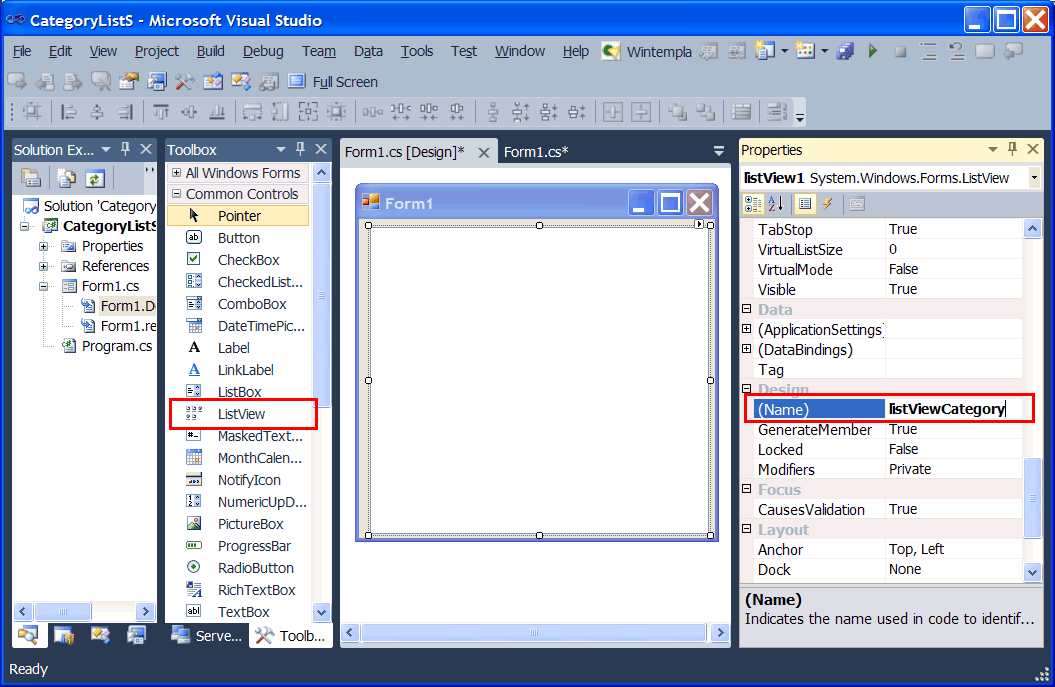Open the object selector dropdown in Properties

(1034, 178)
